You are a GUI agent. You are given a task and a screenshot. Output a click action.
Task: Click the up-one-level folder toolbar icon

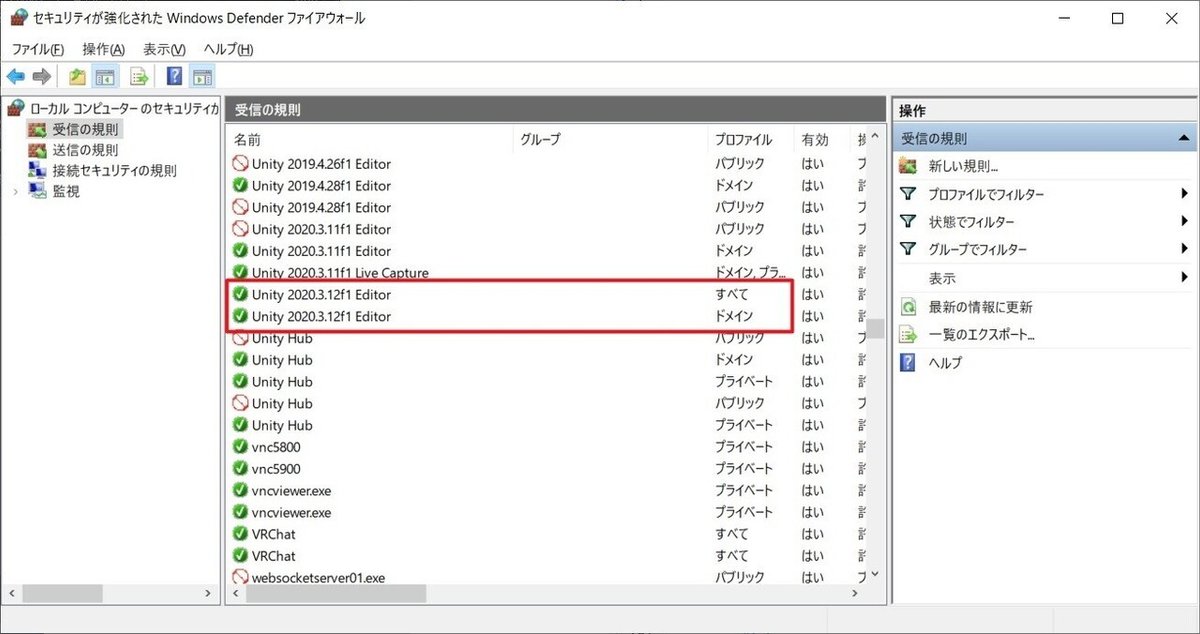(x=78, y=76)
